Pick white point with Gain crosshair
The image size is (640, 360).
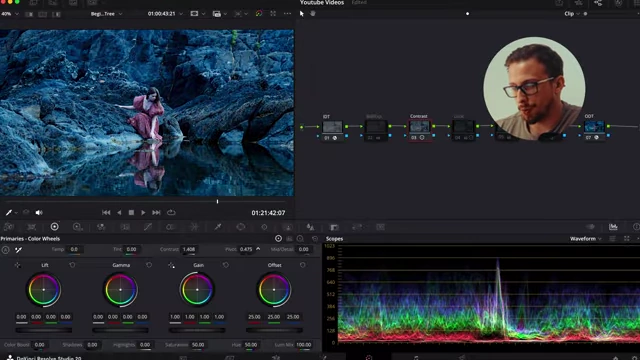(171, 265)
